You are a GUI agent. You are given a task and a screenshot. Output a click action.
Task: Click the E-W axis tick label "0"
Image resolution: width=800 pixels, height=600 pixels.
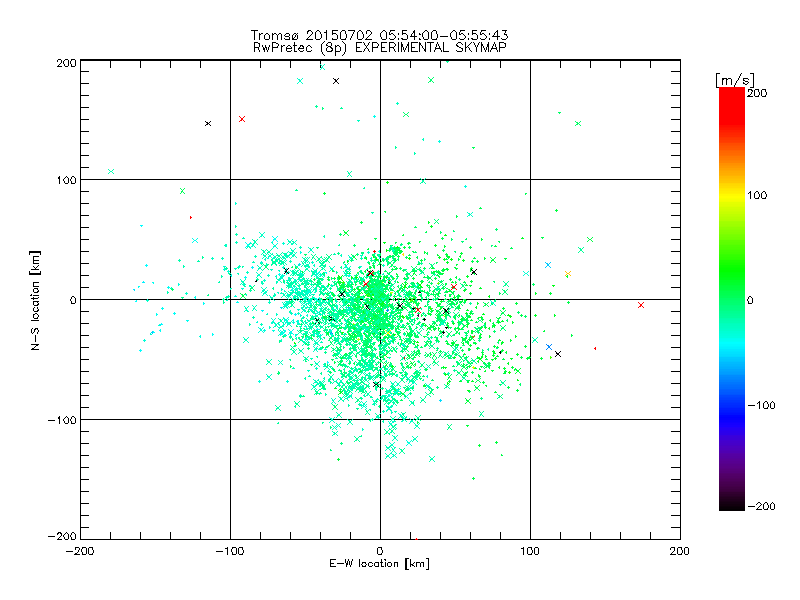[380, 551]
